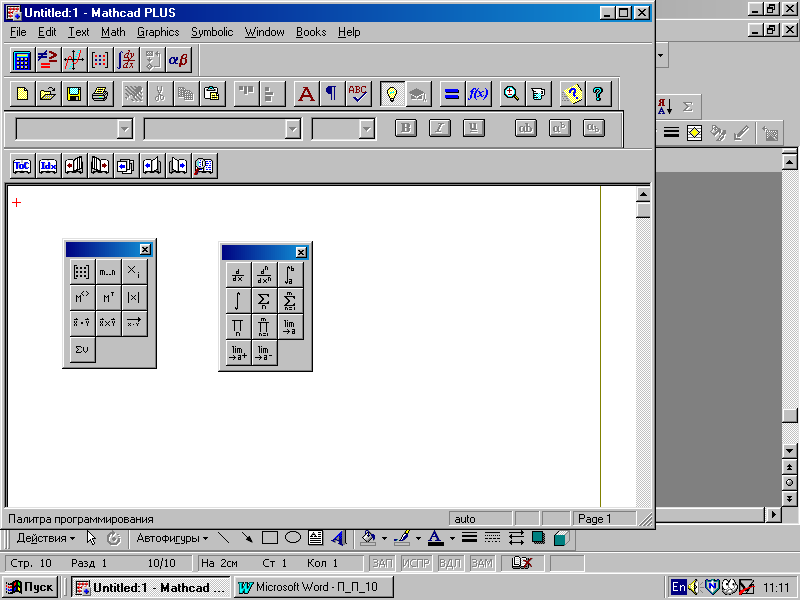Screen dimensions: 800x600
Task: Insert right-hand limit lim →a+
Action: pos(238,353)
